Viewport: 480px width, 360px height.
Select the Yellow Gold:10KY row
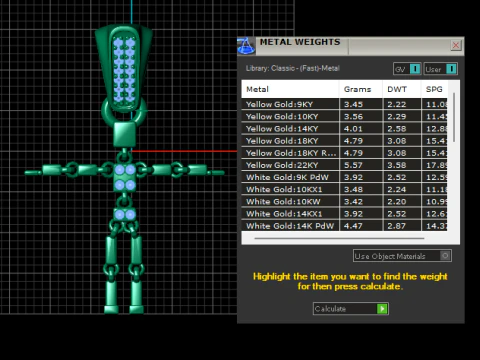[344, 116]
